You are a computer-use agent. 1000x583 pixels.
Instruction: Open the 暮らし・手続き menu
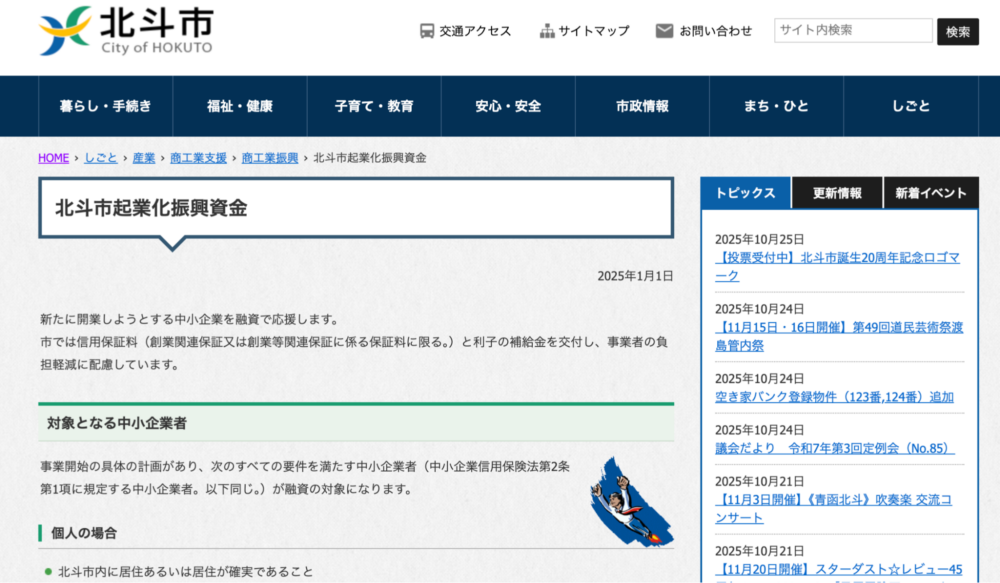pos(105,106)
